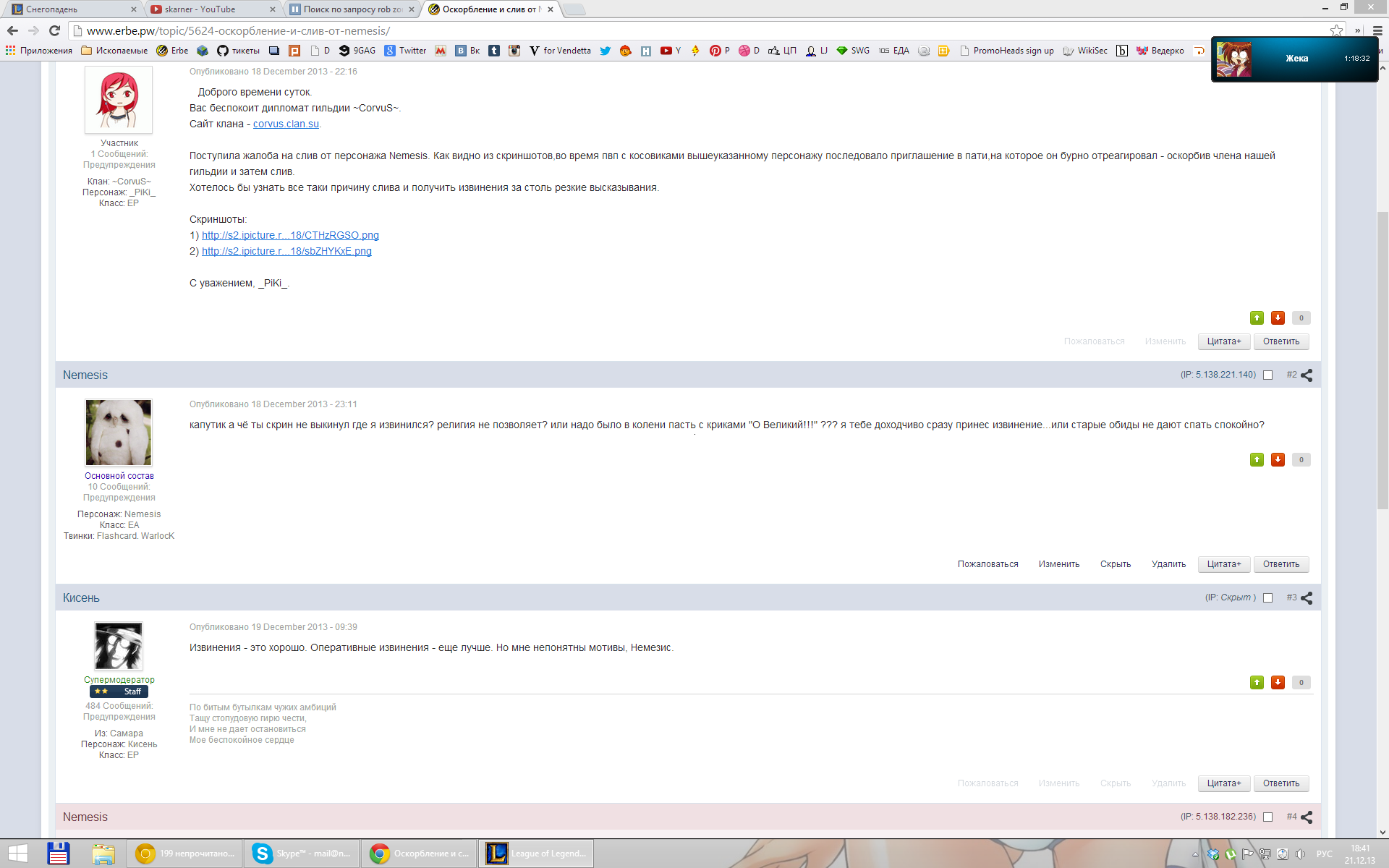Image resolution: width=1389 pixels, height=868 pixels.
Task: Open the for Vendetta bookmark
Action: (560, 51)
